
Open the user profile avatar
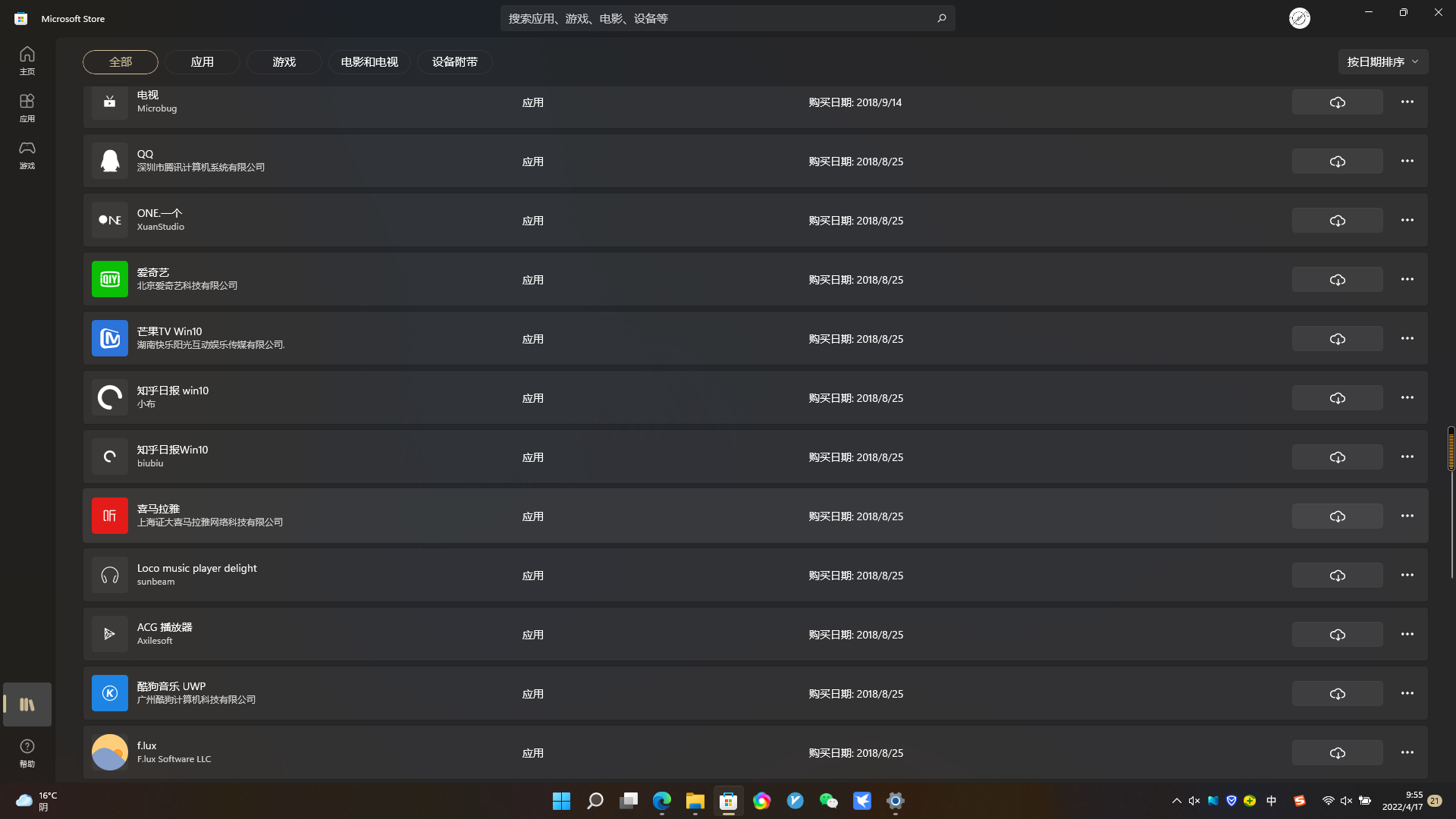coord(1299,18)
